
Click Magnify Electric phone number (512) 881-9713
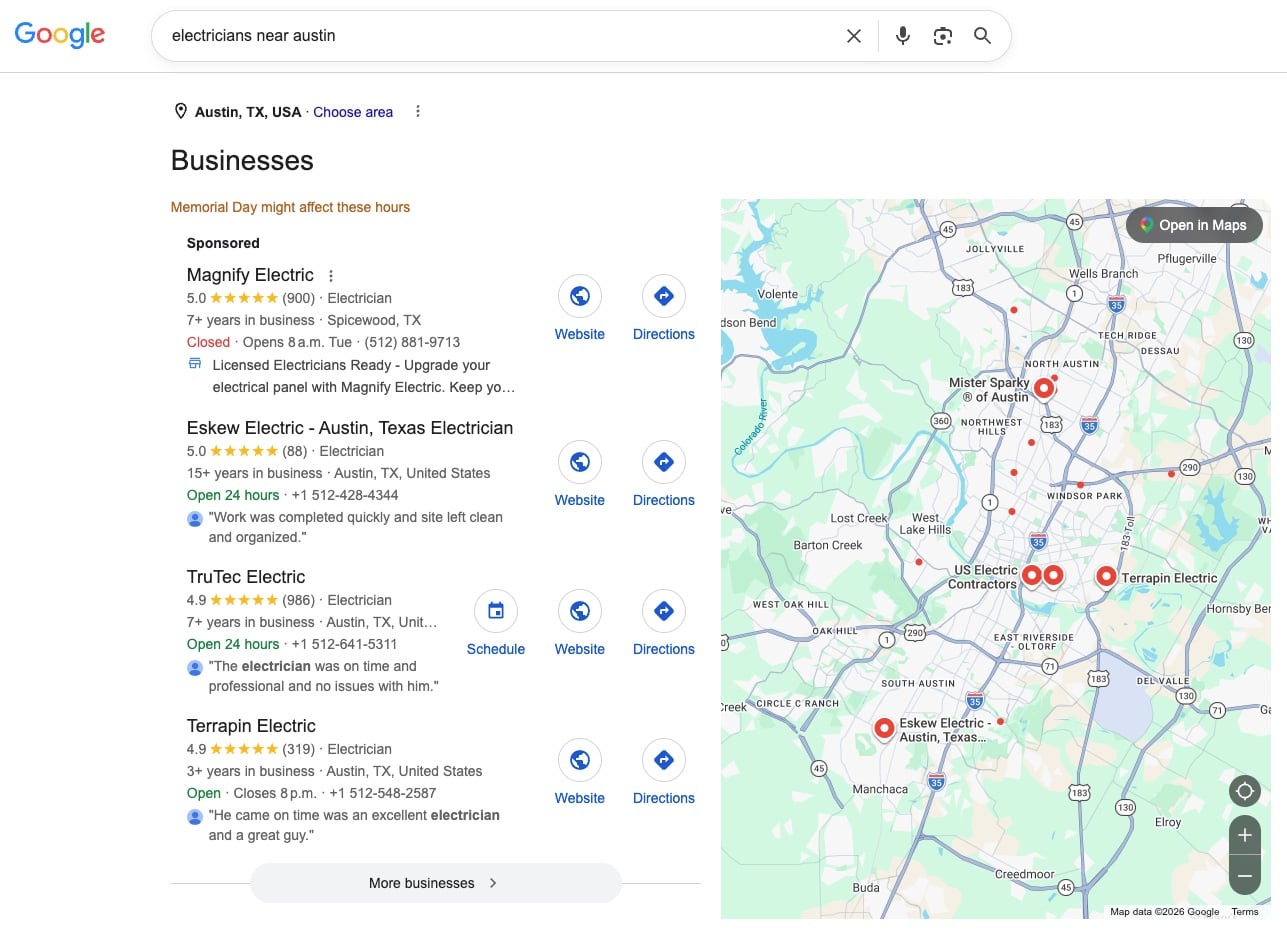[x=413, y=342]
